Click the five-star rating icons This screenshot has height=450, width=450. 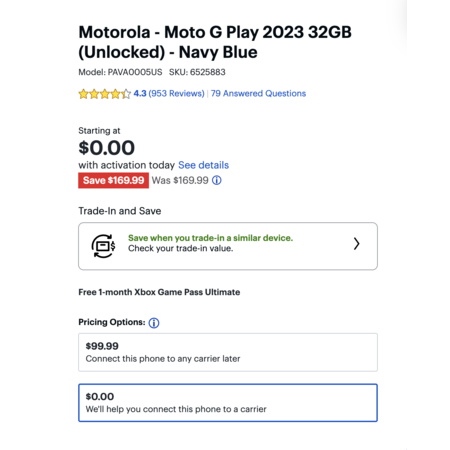[x=104, y=94]
